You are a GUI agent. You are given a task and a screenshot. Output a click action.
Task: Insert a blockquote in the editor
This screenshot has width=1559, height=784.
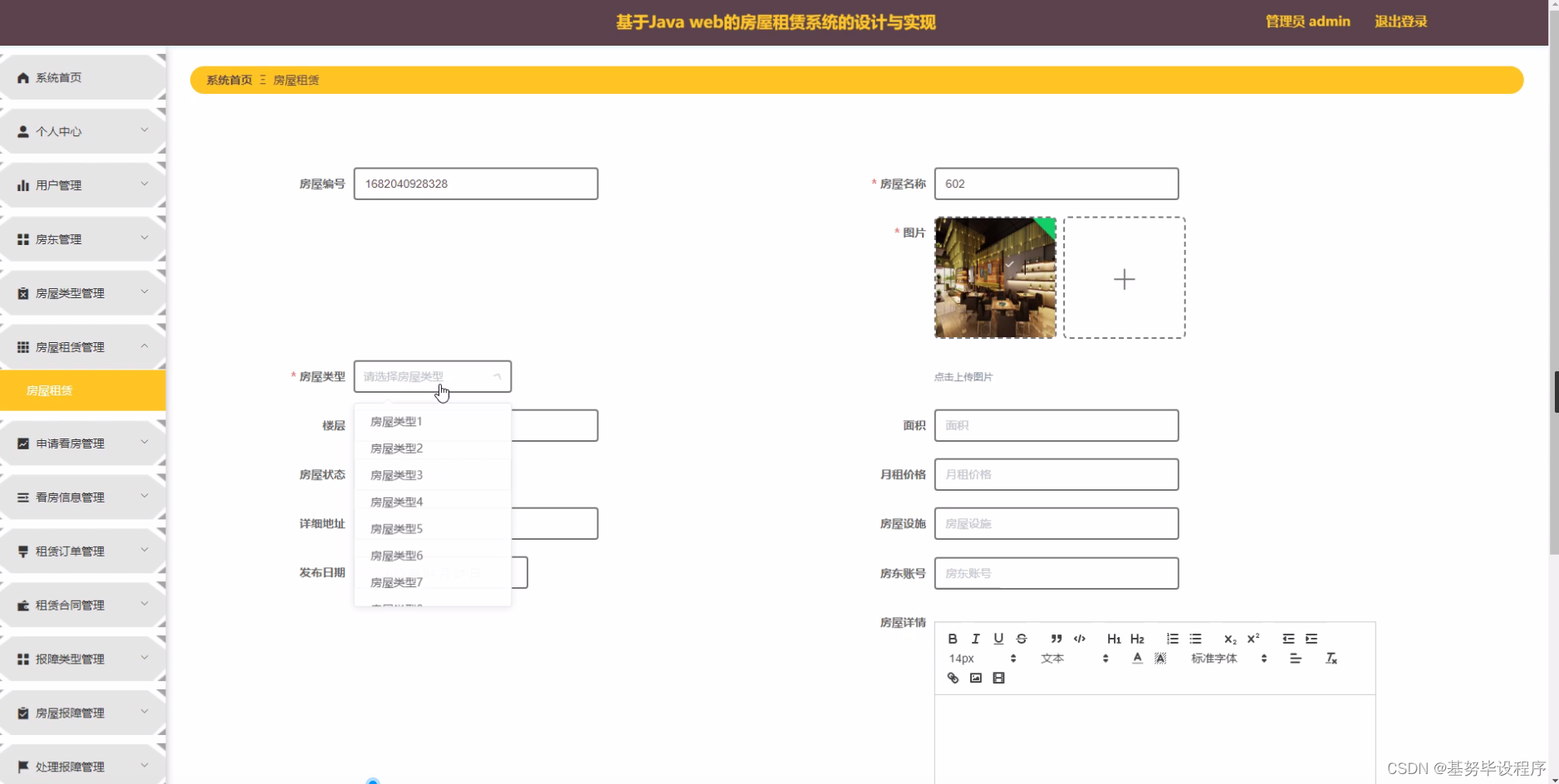[1056, 639]
